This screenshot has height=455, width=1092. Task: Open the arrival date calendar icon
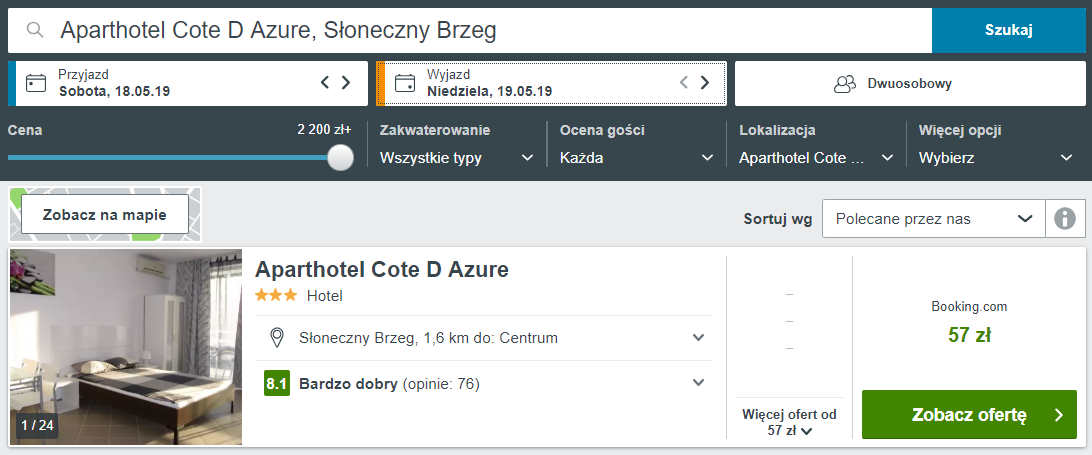[36, 83]
